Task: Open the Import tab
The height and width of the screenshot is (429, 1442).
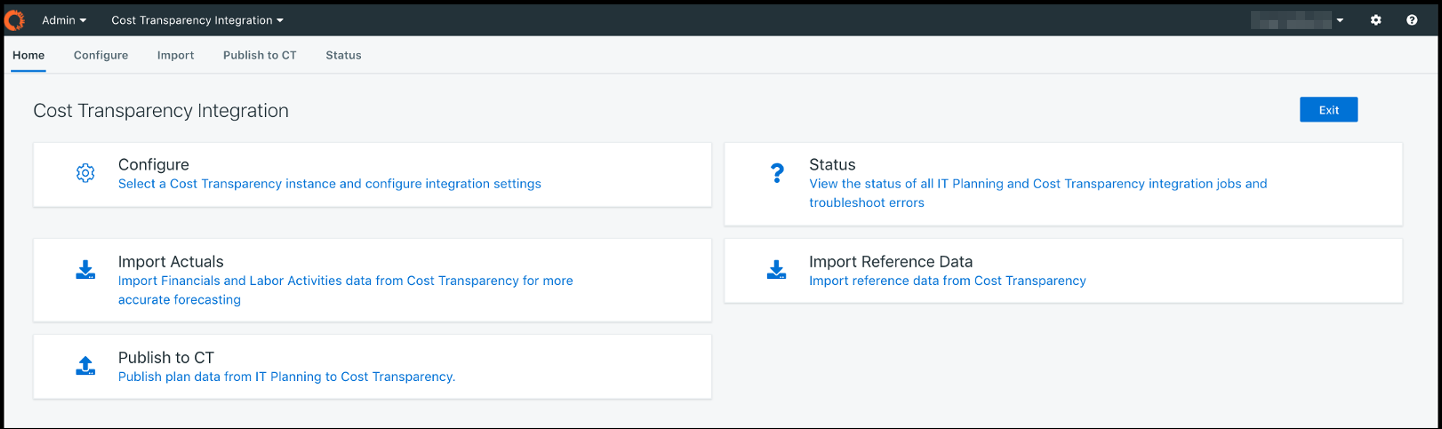Action: (175, 55)
